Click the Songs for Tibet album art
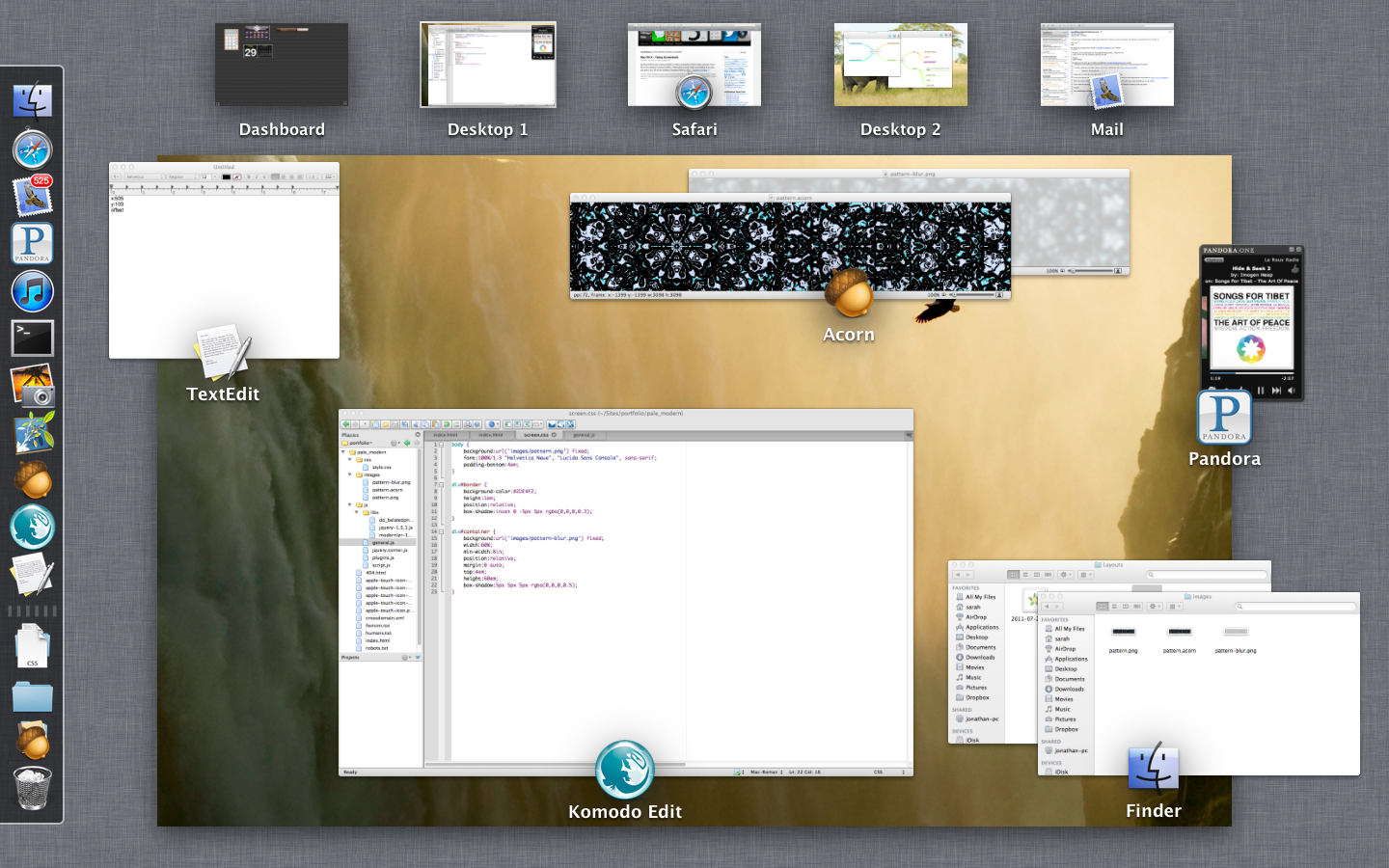 pyautogui.click(x=1252, y=326)
